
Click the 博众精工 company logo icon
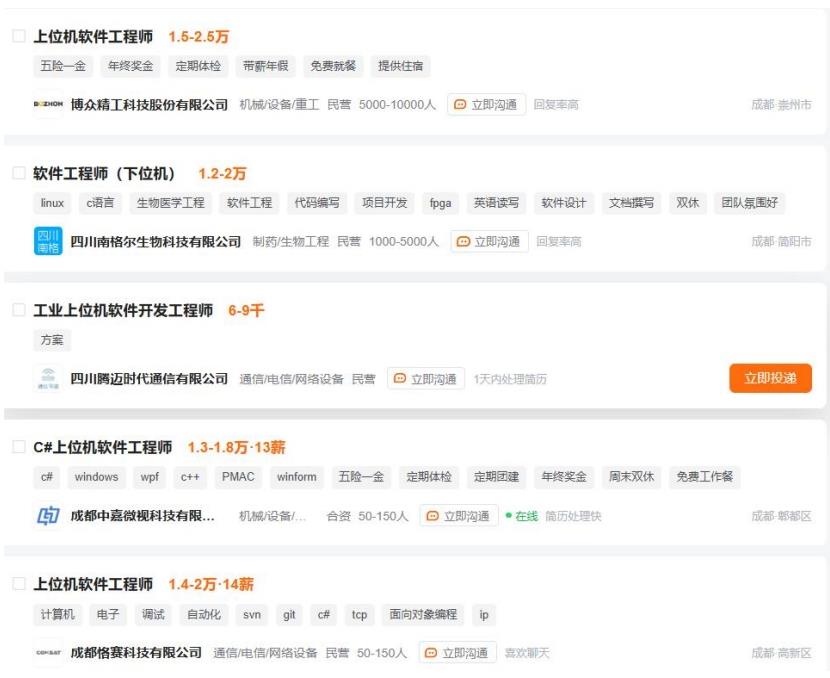(x=48, y=104)
